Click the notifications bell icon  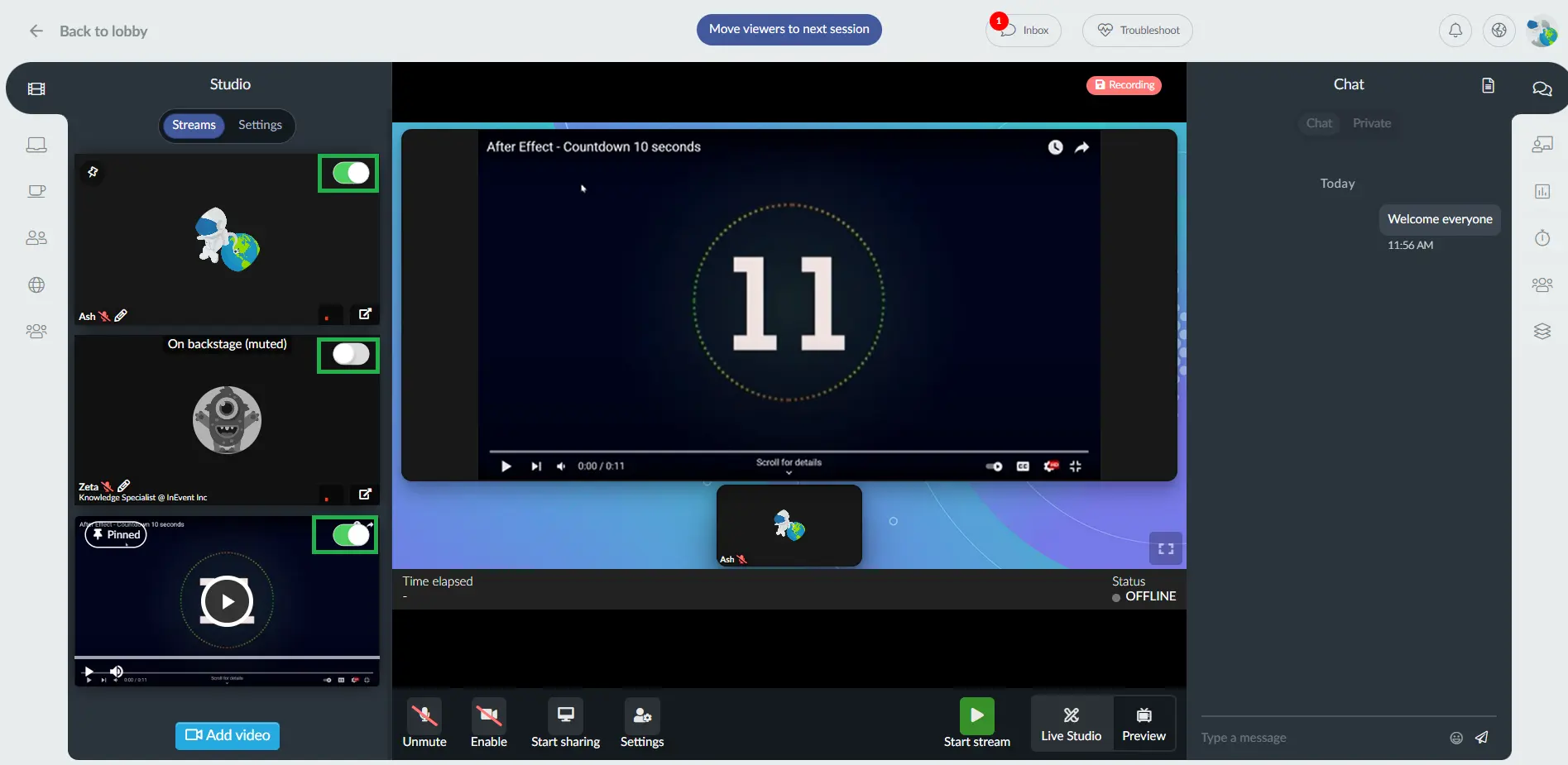click(x=1455, y=31)
